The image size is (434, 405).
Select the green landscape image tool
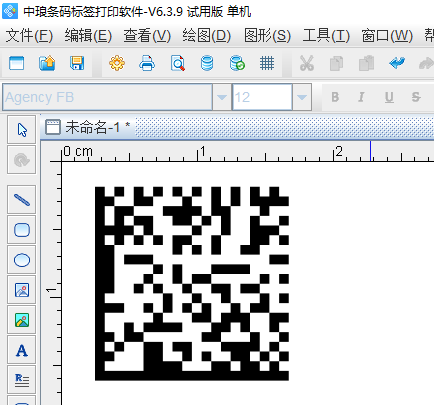tap(22, 320)
